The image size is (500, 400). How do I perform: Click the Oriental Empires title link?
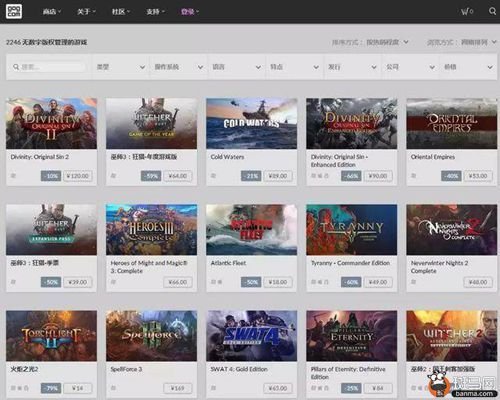(x=433, y=157)
